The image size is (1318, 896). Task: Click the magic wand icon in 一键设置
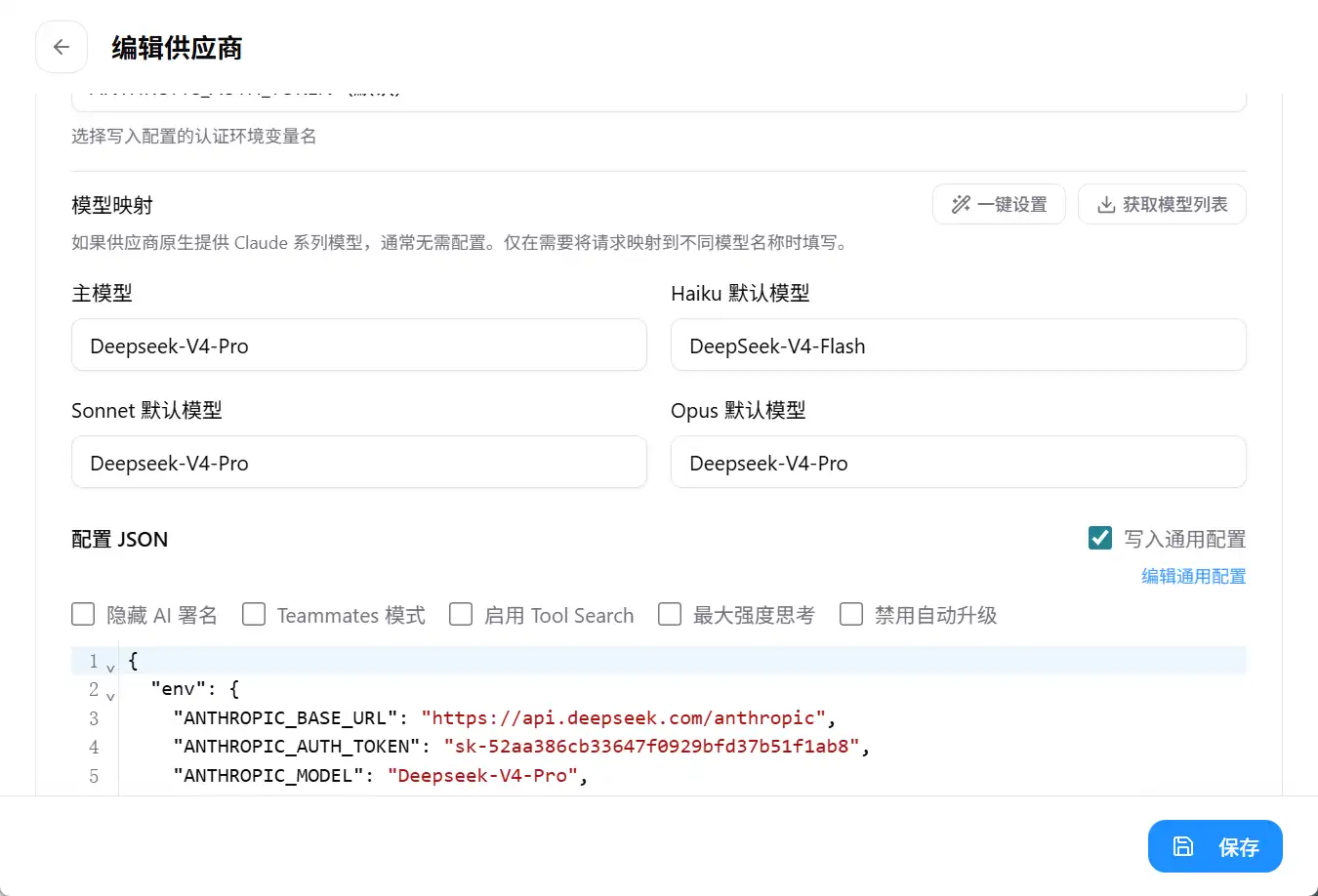961,204
